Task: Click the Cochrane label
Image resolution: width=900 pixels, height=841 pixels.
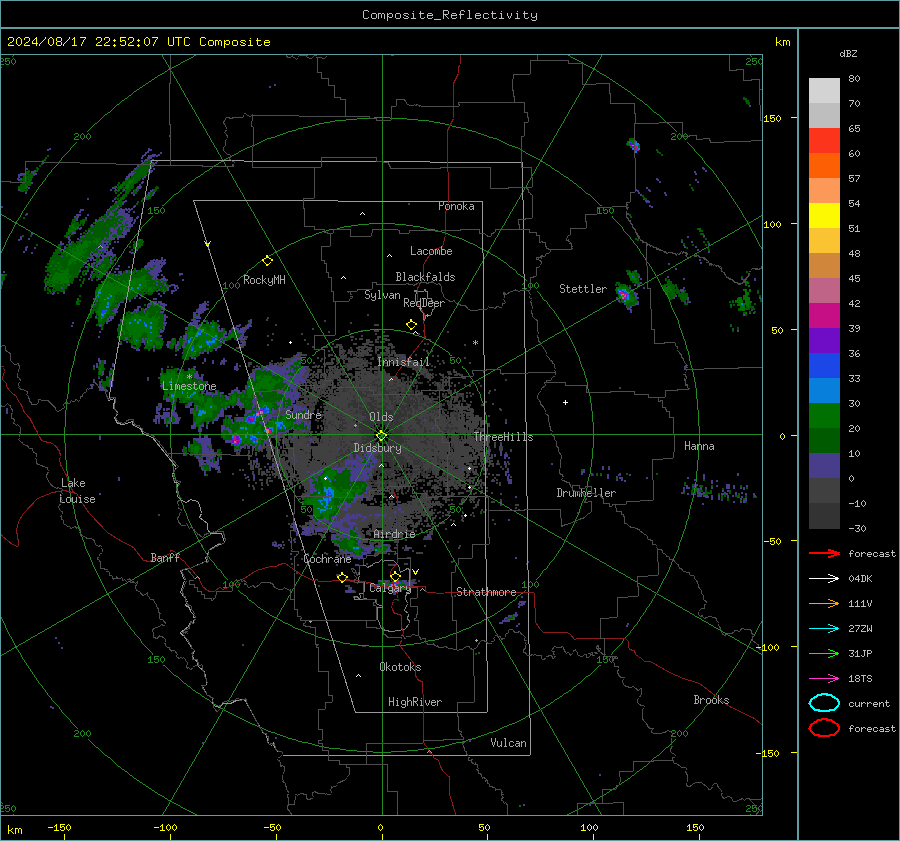Action: pos(327,559)
